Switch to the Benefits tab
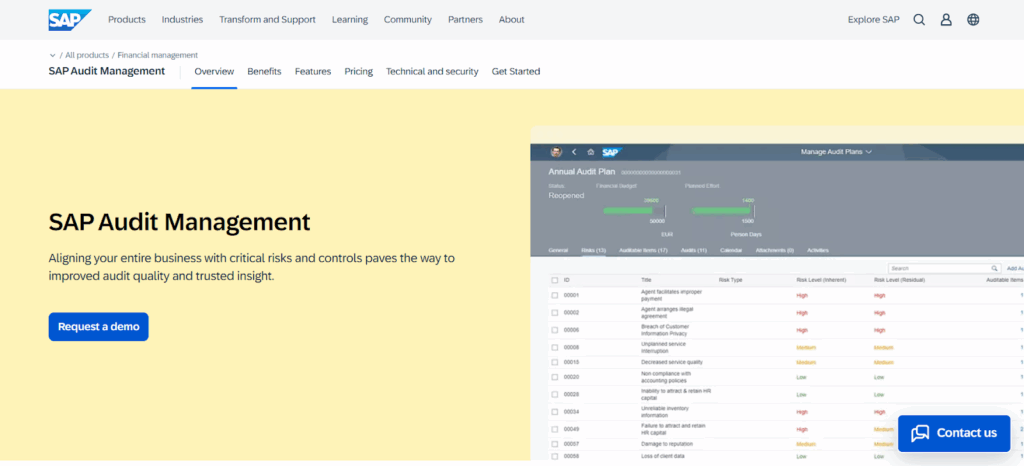 [x=264, y=71]
